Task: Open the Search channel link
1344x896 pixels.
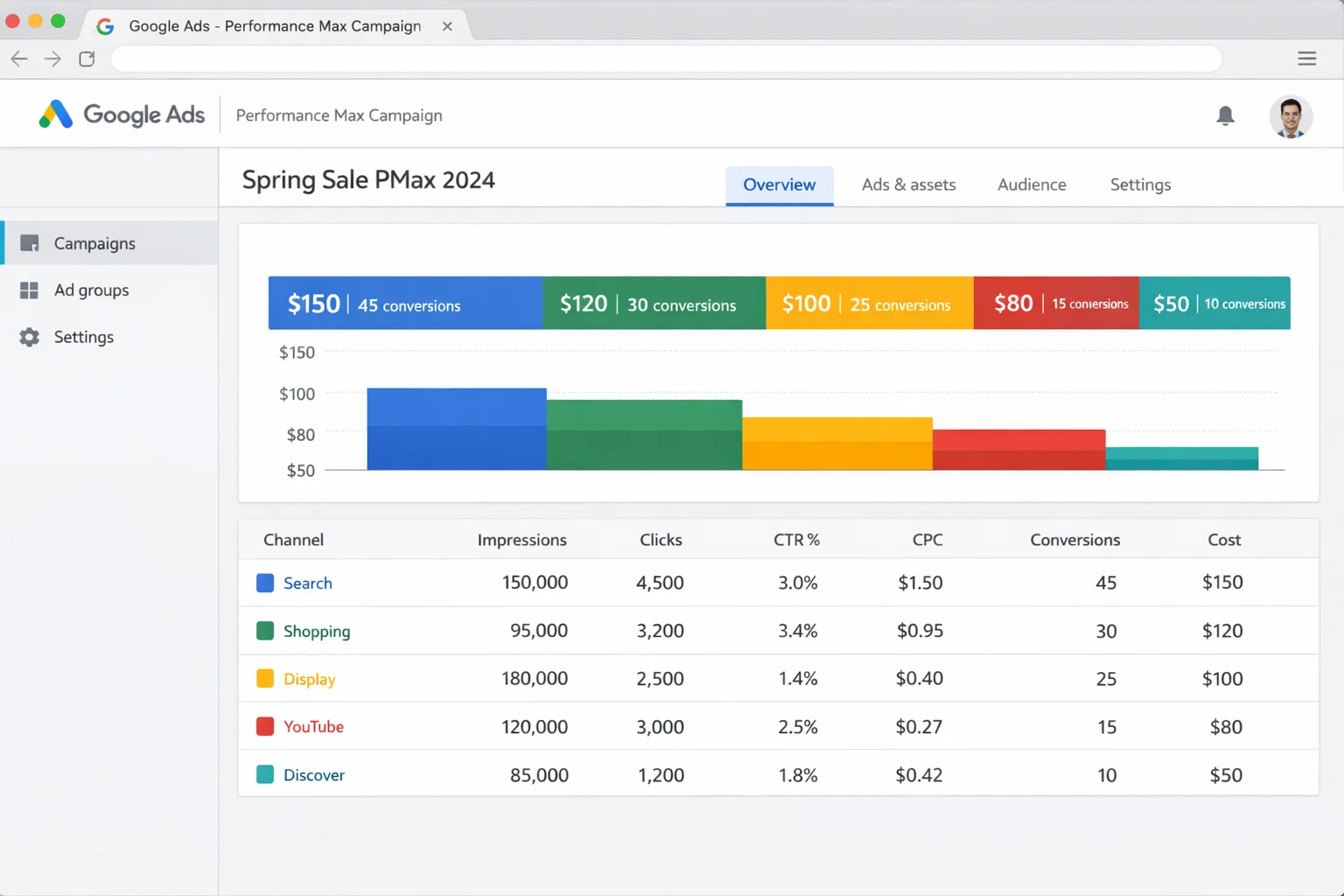Action: click(x=308, y=583)
